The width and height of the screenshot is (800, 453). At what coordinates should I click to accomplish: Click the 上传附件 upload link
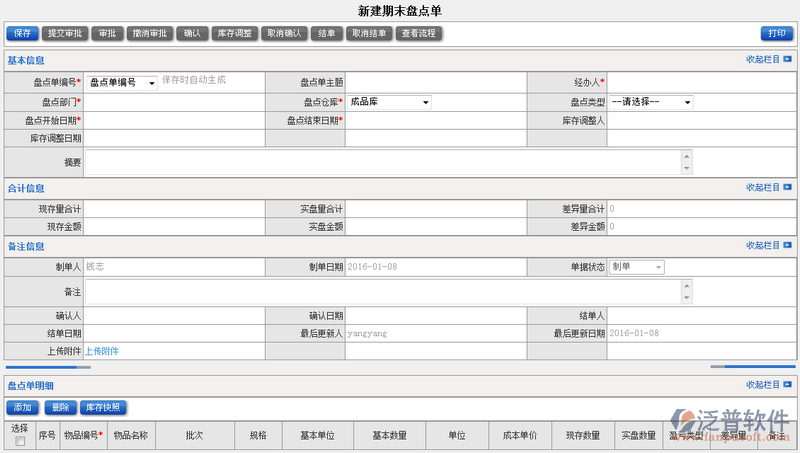(102, 351)
